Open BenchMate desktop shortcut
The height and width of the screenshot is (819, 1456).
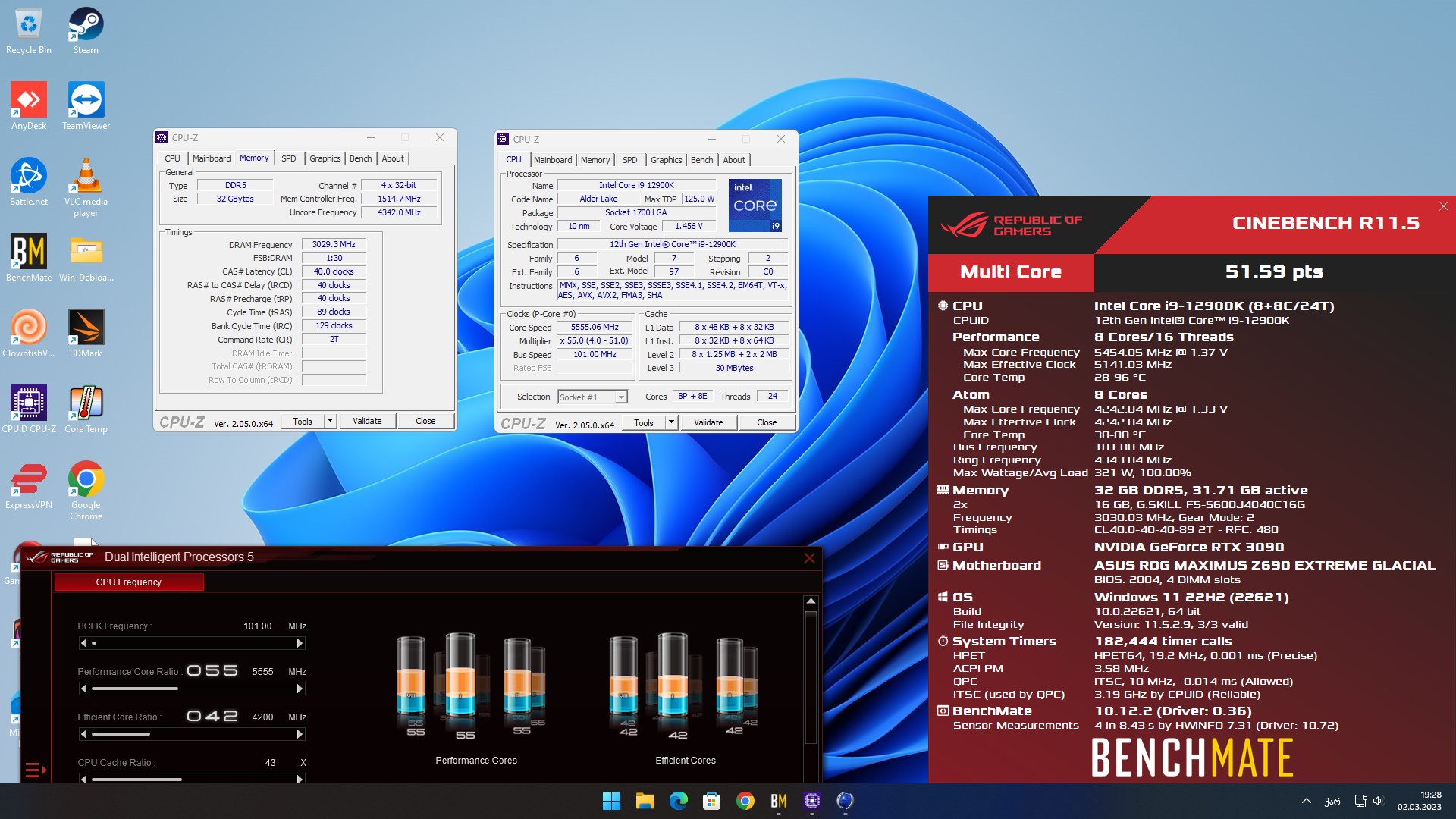tap(29, 258)
